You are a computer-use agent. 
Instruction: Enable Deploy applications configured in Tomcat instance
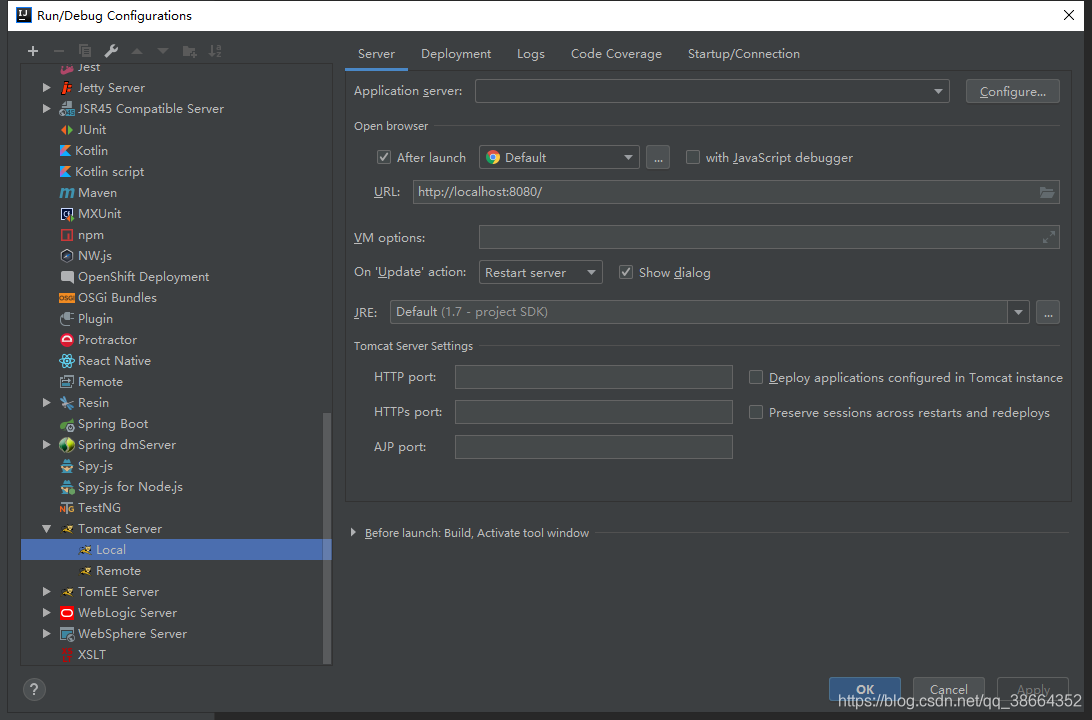[756, 377]
